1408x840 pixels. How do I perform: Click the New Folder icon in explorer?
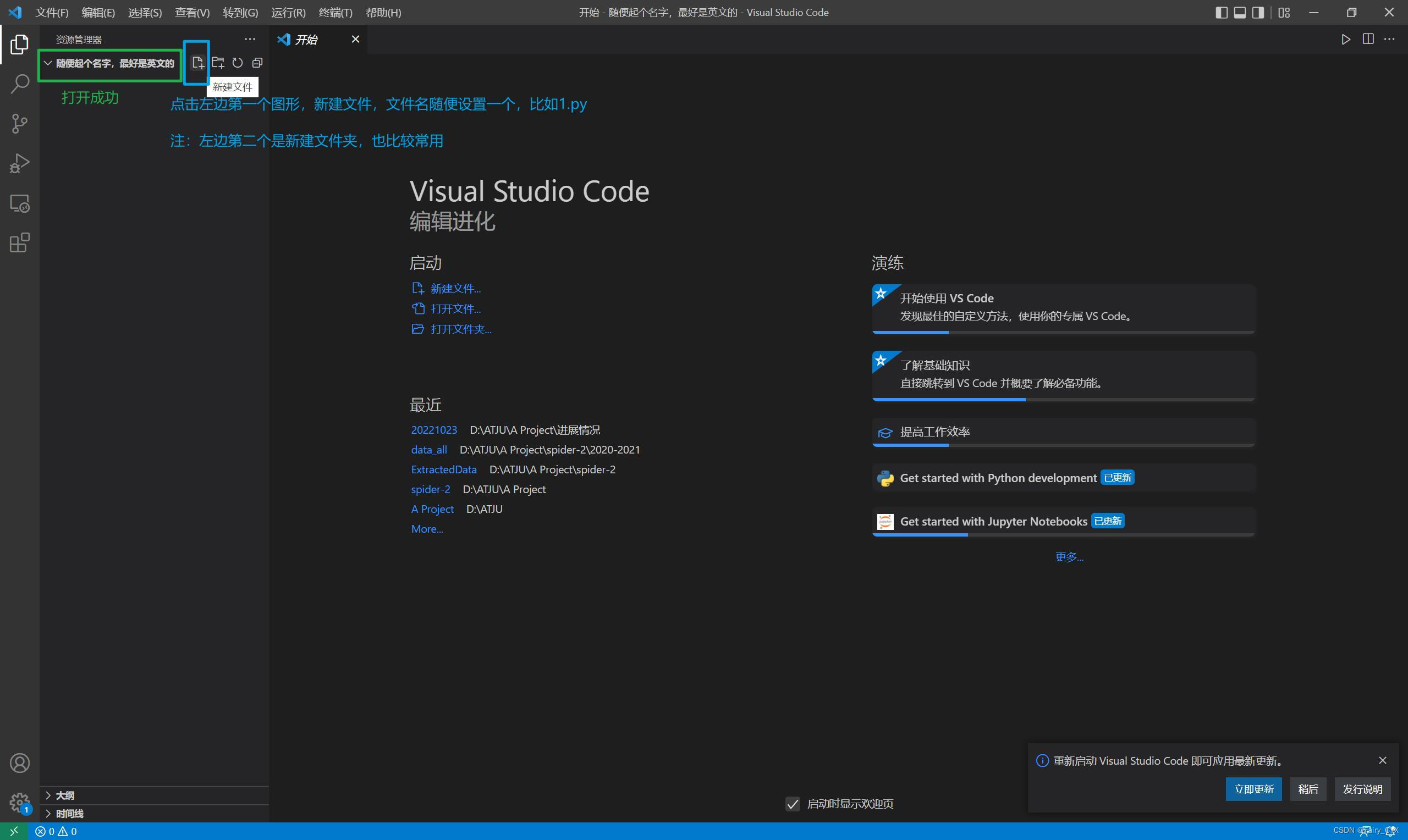point(218,63)
